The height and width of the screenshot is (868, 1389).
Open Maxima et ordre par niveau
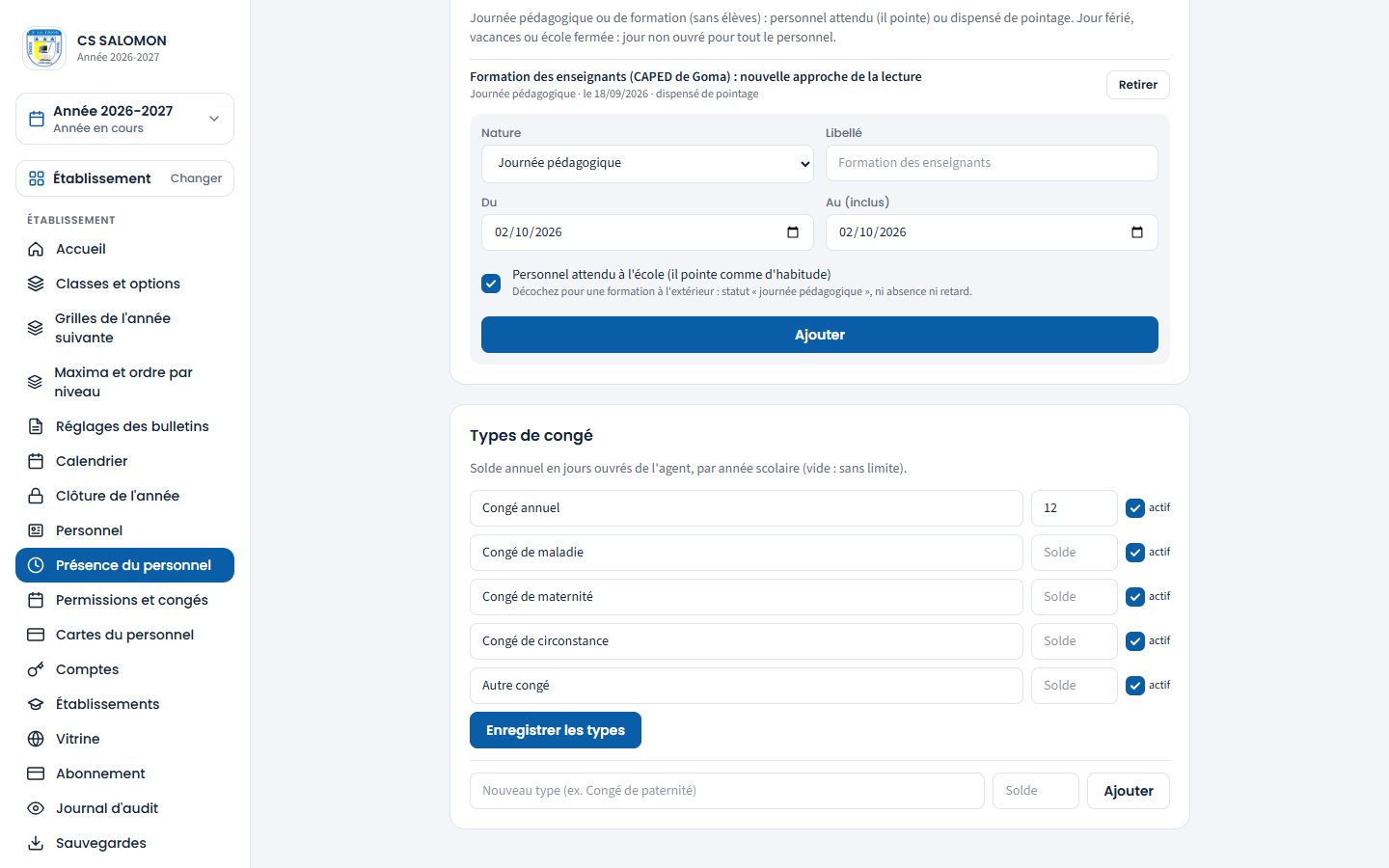coord(124,382)
